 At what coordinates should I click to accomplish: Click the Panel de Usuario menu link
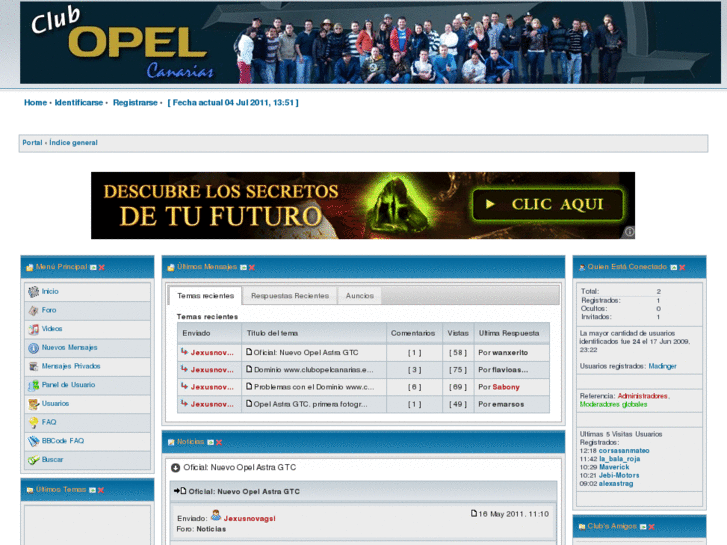coord(68,385)
